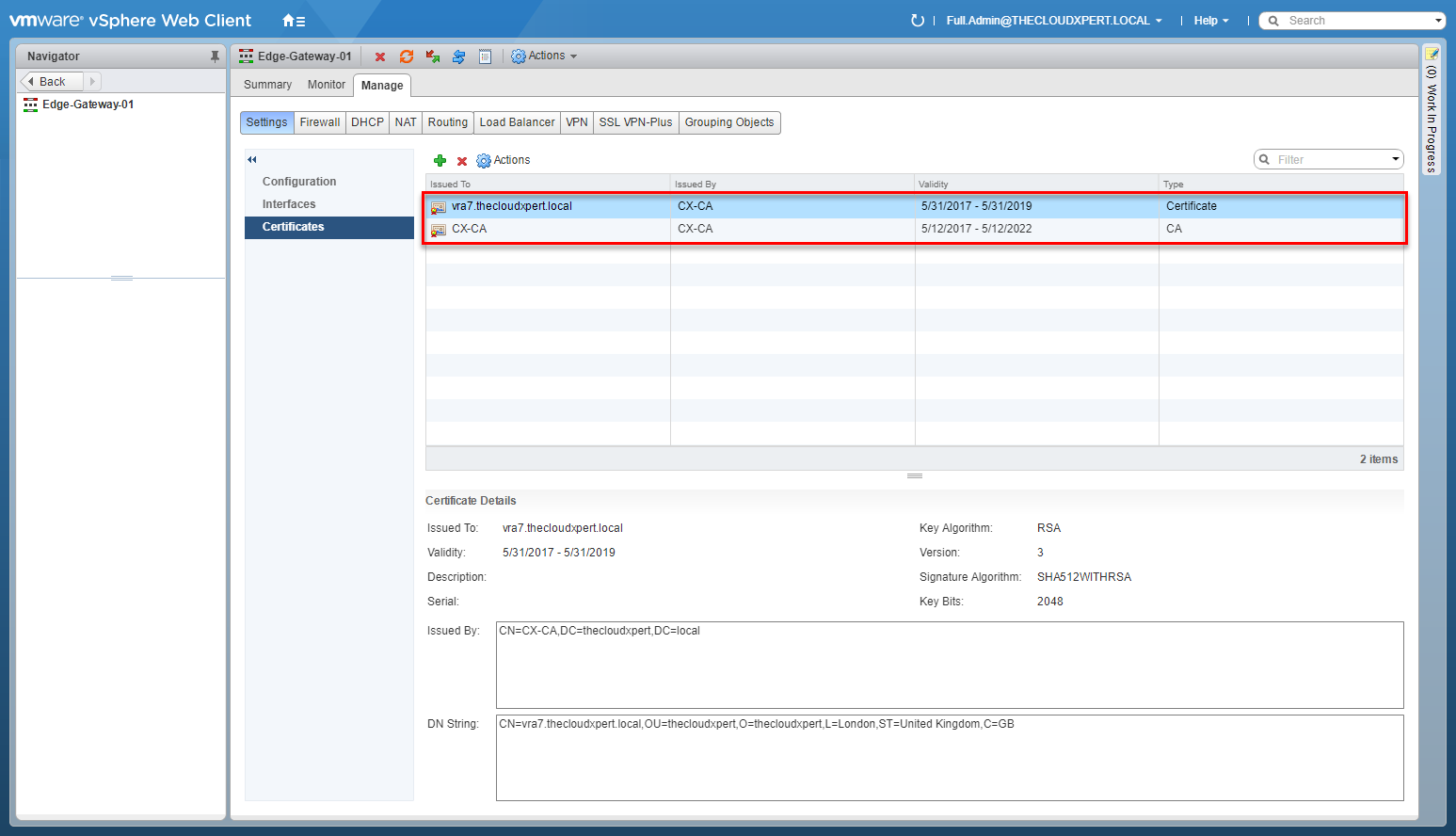
Task: Click the red-green diagonal arrows icon
Action: tap(433, 57)
